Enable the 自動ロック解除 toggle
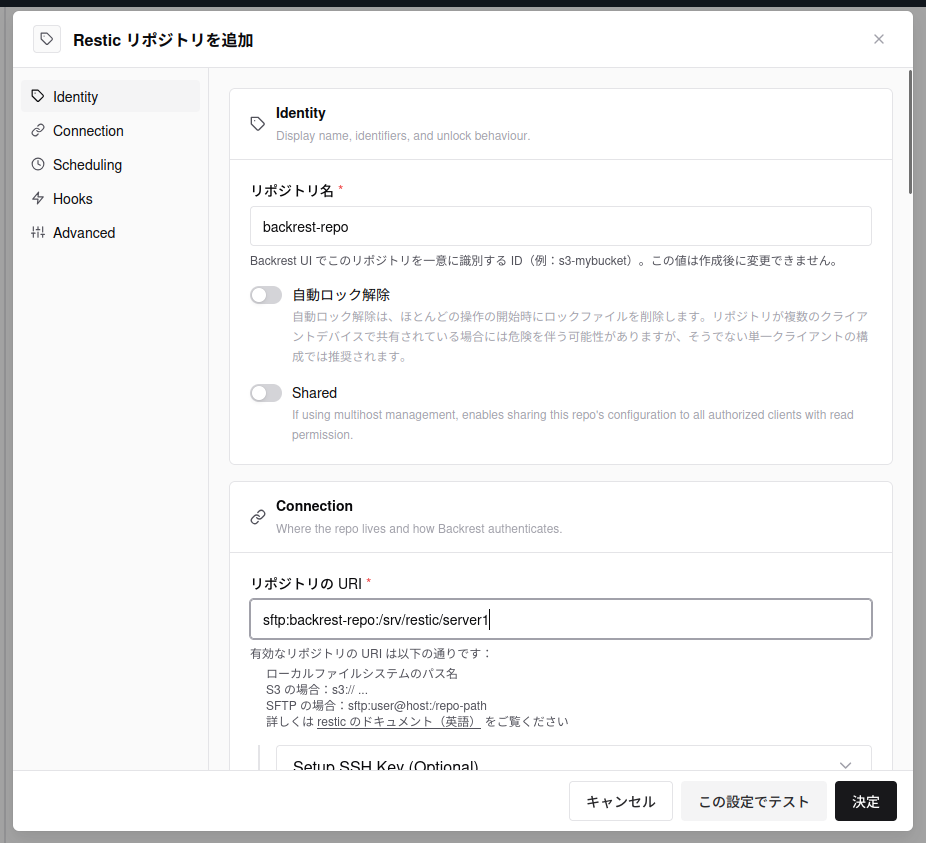Screen dimensions: 926x843 [x=266, y=295]
